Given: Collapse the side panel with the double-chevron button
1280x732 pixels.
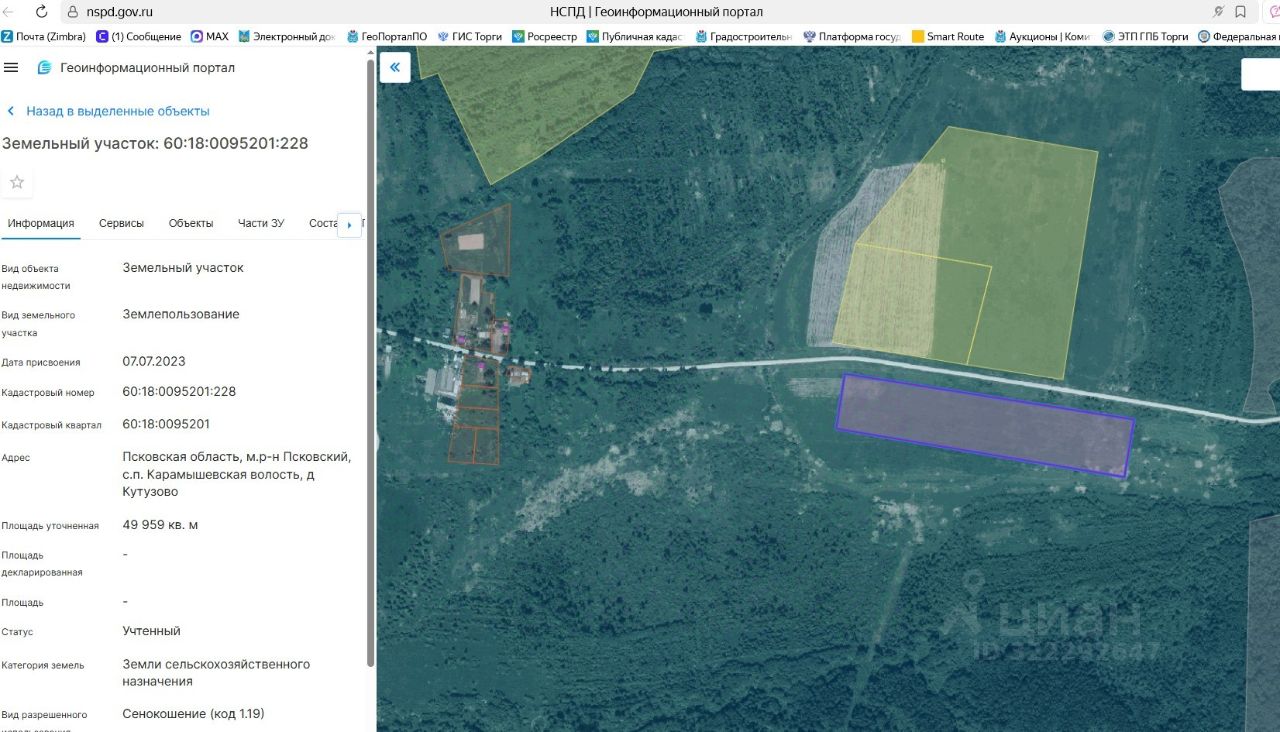Looking at the screenshot, I should (395, 67).
